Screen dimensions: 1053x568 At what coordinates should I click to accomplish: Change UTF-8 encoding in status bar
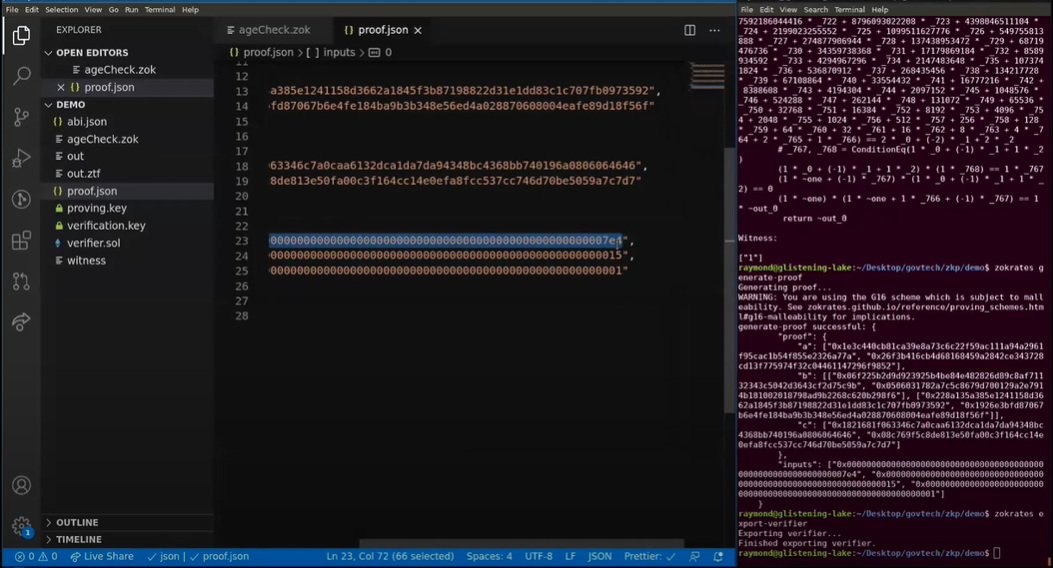(539, 557)
